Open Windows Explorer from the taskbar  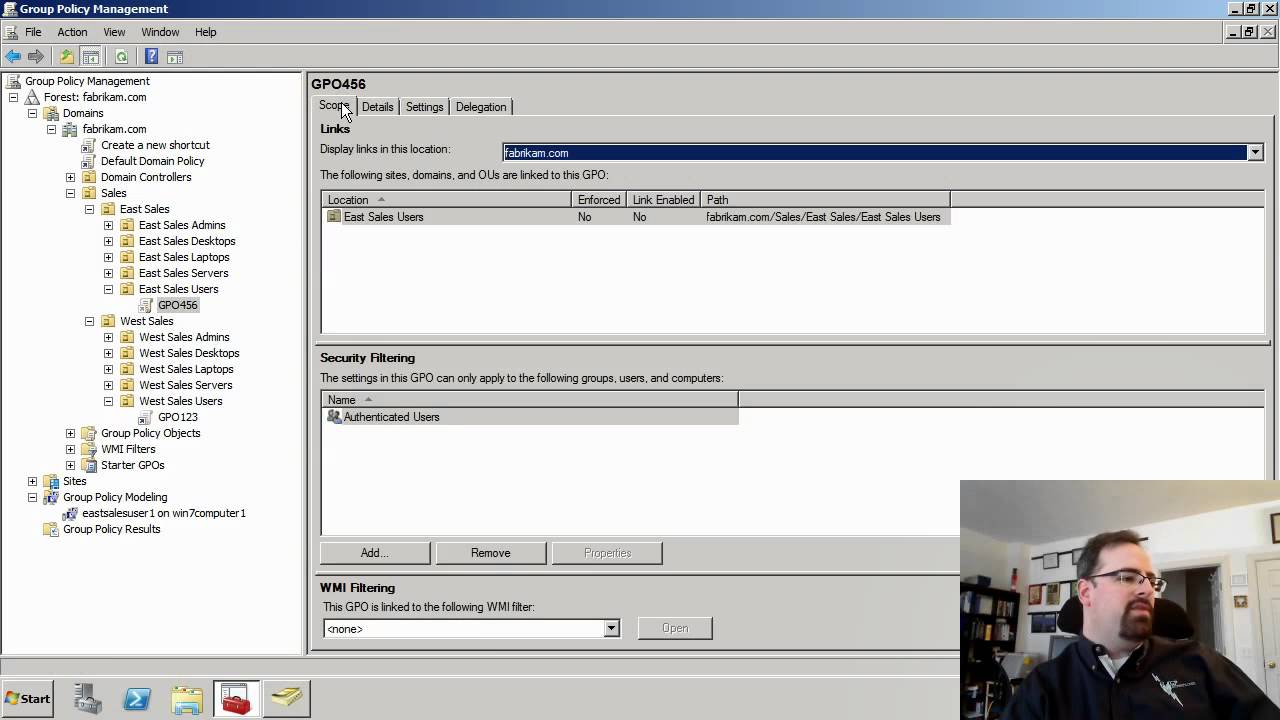(x=187, y=699)
